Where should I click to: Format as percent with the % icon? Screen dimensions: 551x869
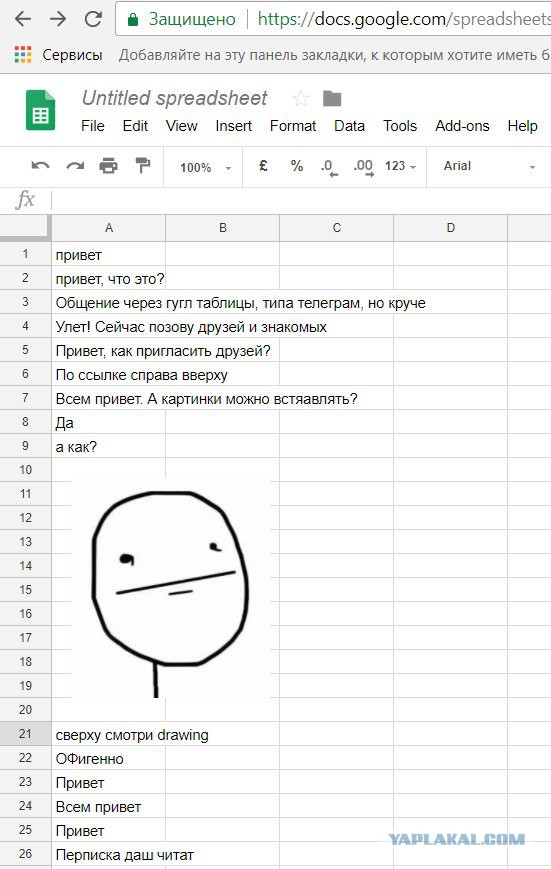pyautogui.click(x=297, y=166)
